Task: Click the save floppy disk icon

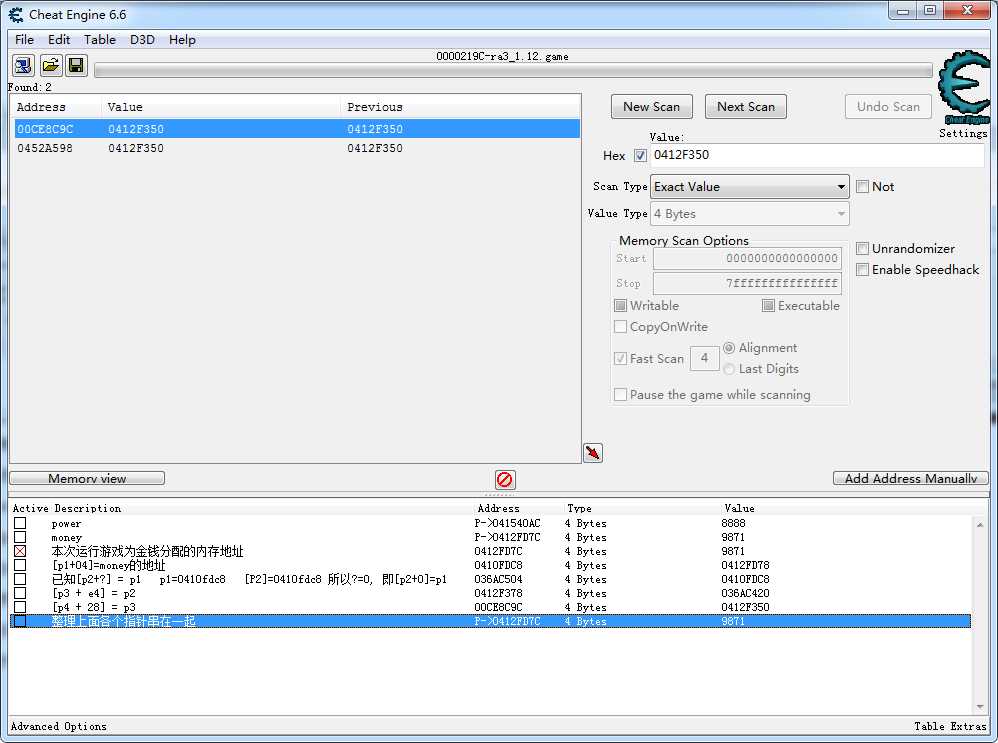Action: (76, 66)
